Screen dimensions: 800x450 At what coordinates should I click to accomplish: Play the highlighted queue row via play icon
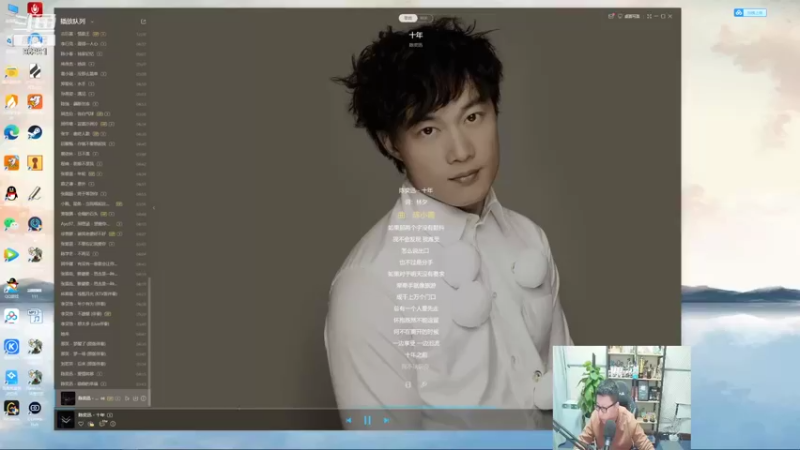[128, 398]
